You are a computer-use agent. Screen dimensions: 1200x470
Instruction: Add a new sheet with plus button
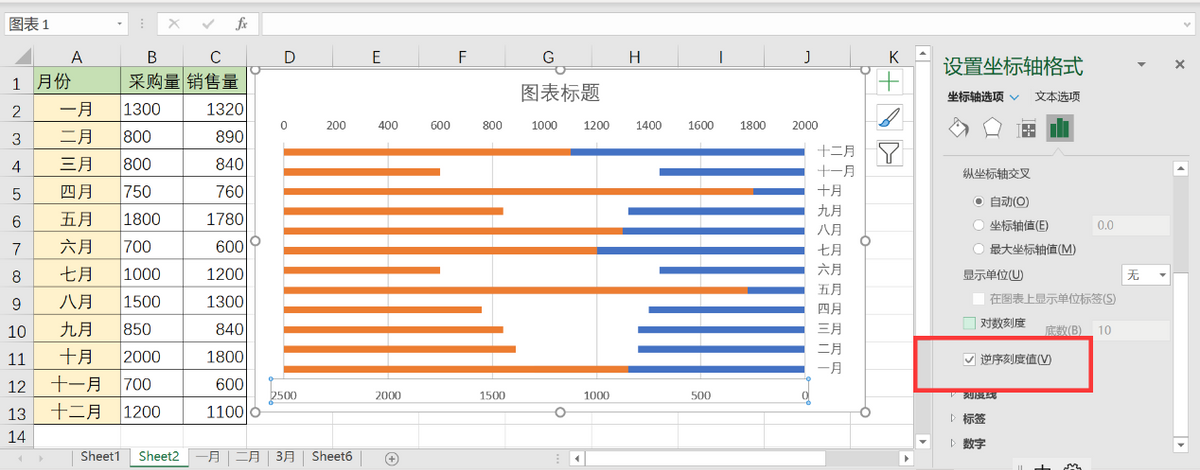(392, 457)
